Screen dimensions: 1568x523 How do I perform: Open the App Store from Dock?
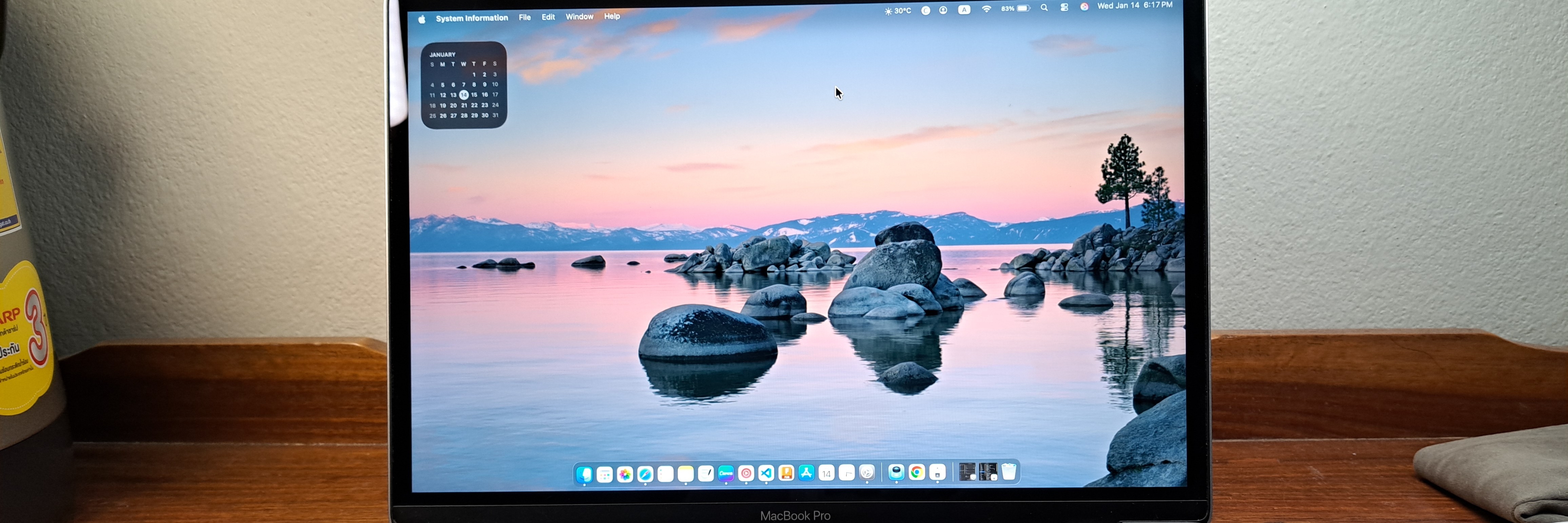click(x=806, y=474)
